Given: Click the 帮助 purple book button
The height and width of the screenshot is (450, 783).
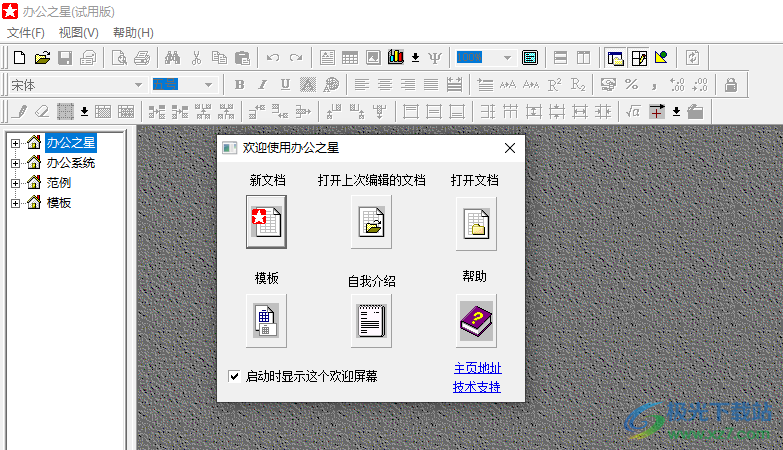Looking at the screenshot, I should coord(476,321).
